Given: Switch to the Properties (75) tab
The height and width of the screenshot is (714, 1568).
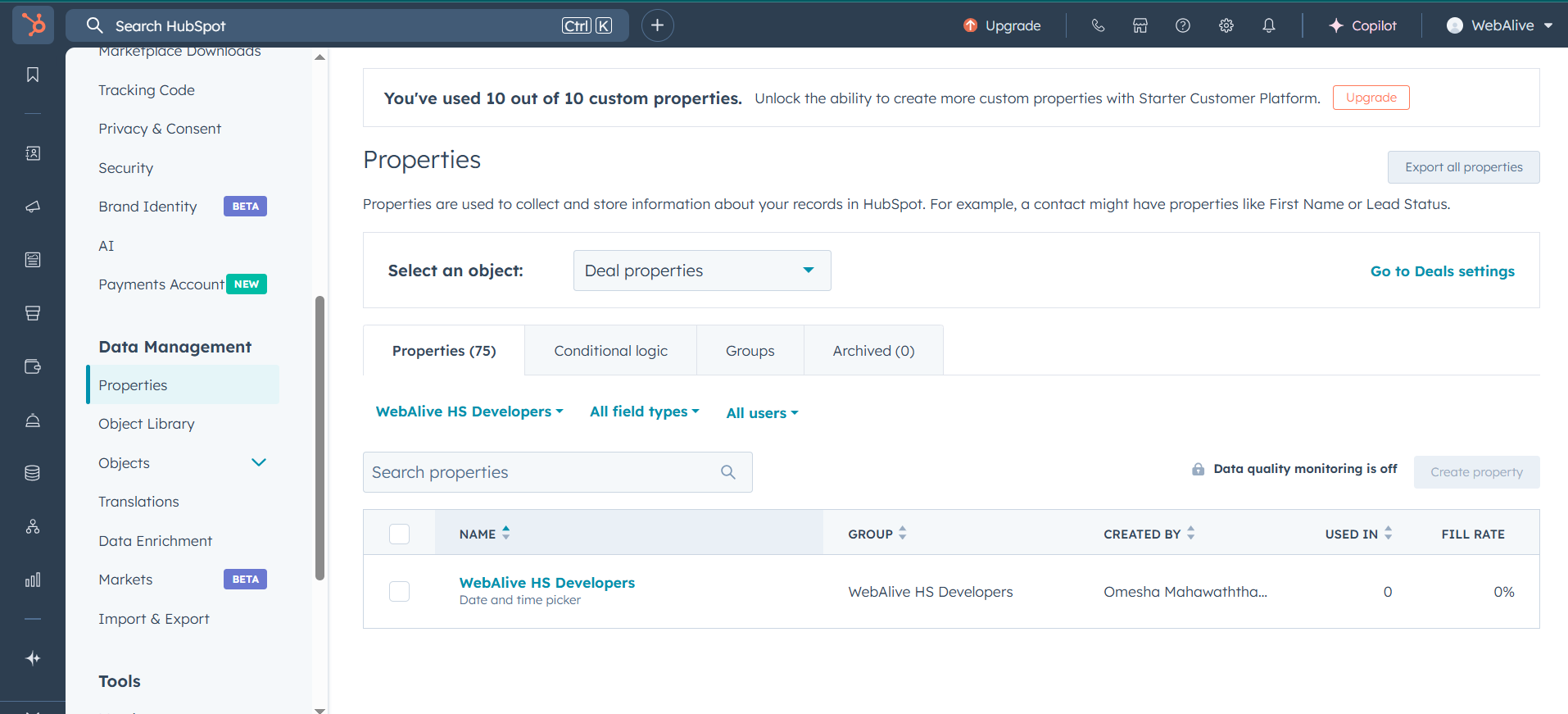Looking at the screenshot, I should (444, 351).
